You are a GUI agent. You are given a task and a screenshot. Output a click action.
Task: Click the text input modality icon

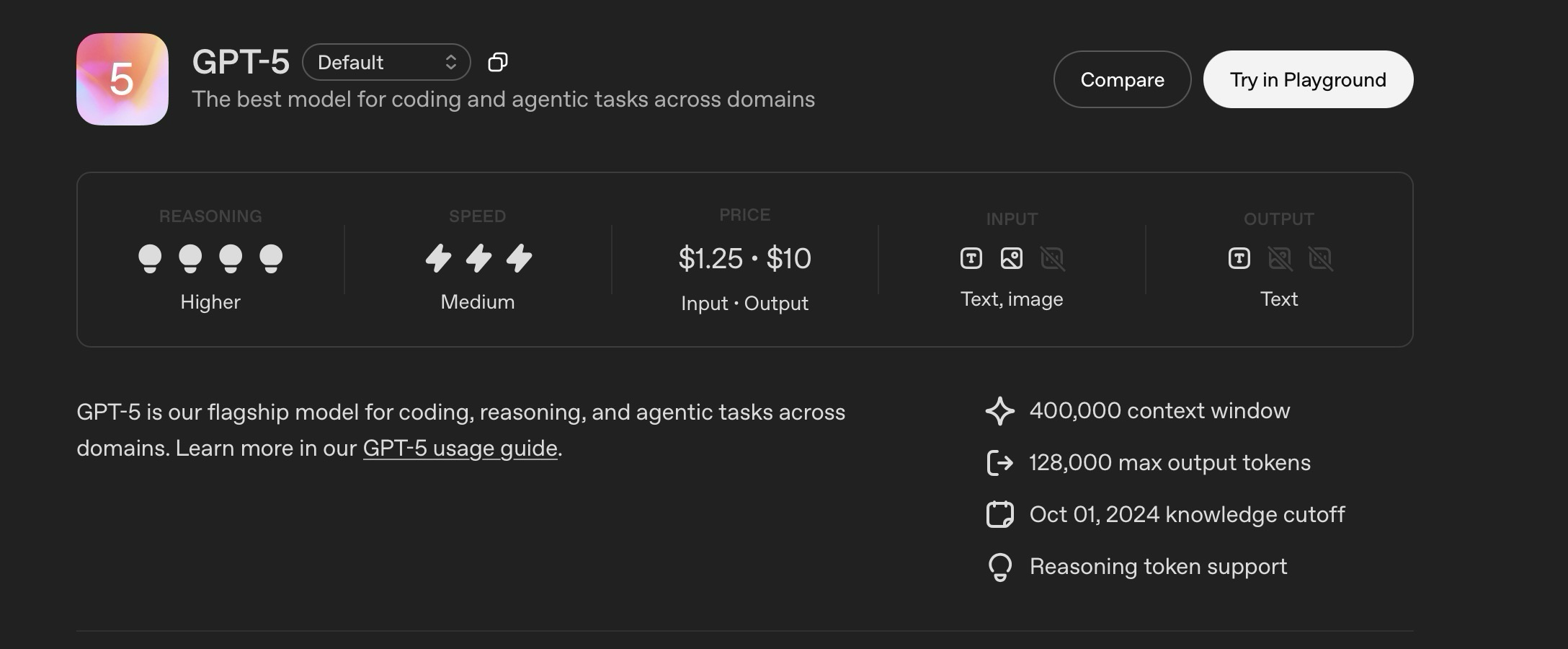[971, 258]
